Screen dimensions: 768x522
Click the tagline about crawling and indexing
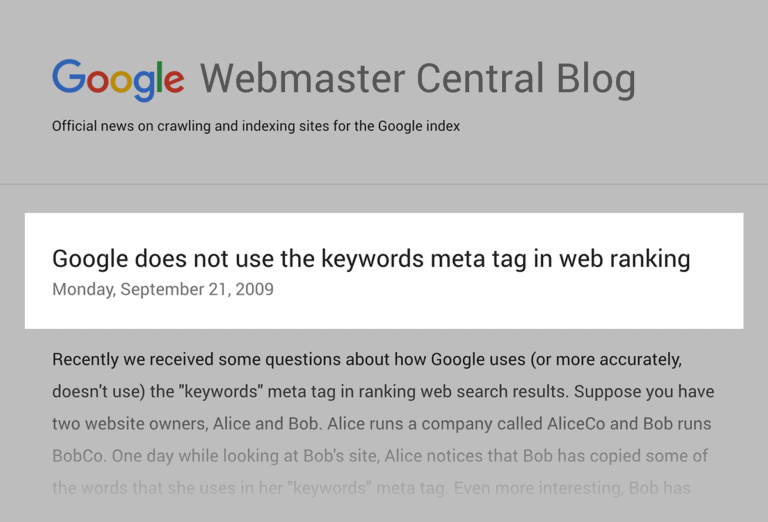tap(256, 126)
